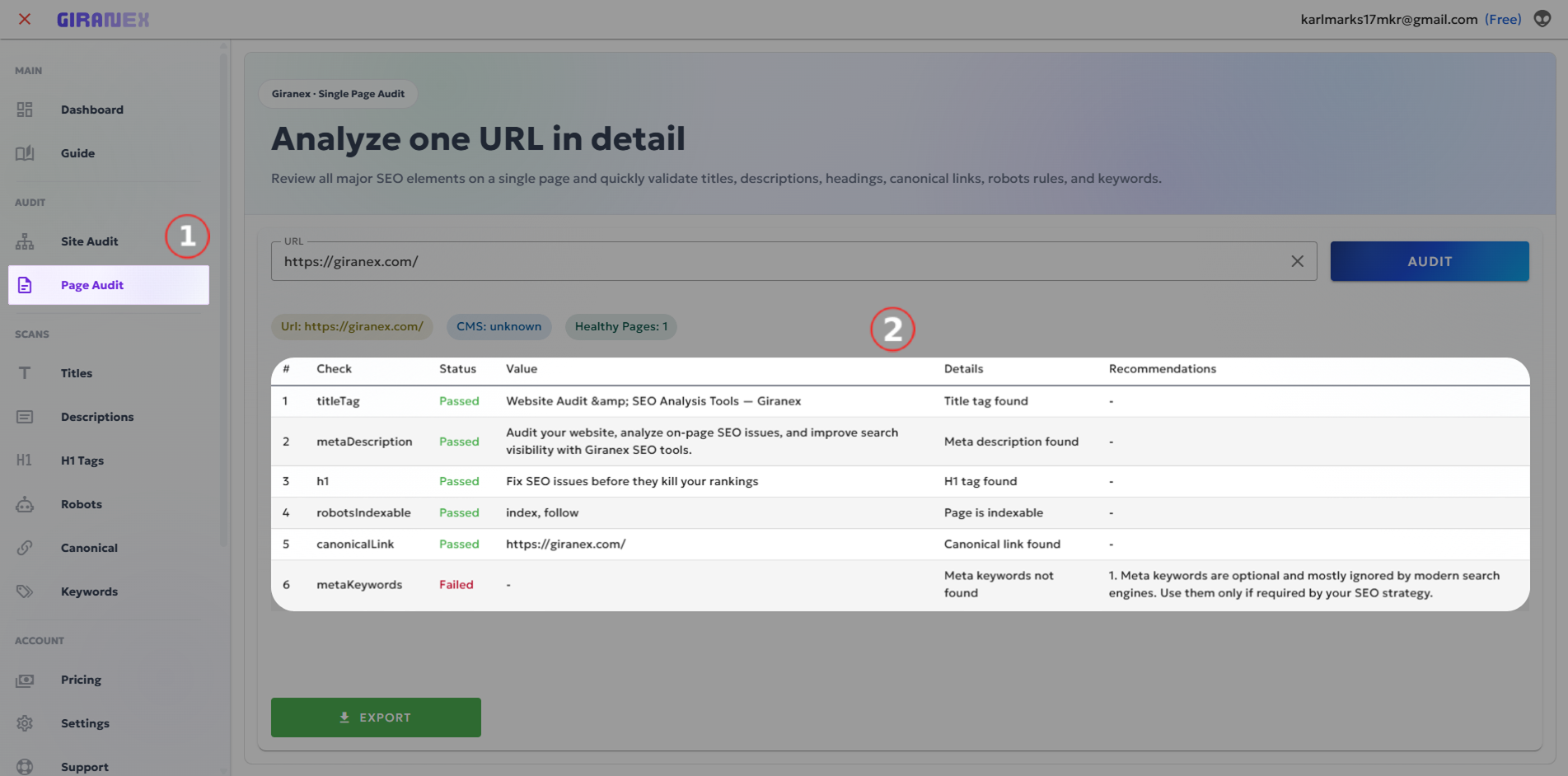Click the H1 Tags icon
Image resolution: width=1568 pixels, height=776 pixels.
(25, 460)
